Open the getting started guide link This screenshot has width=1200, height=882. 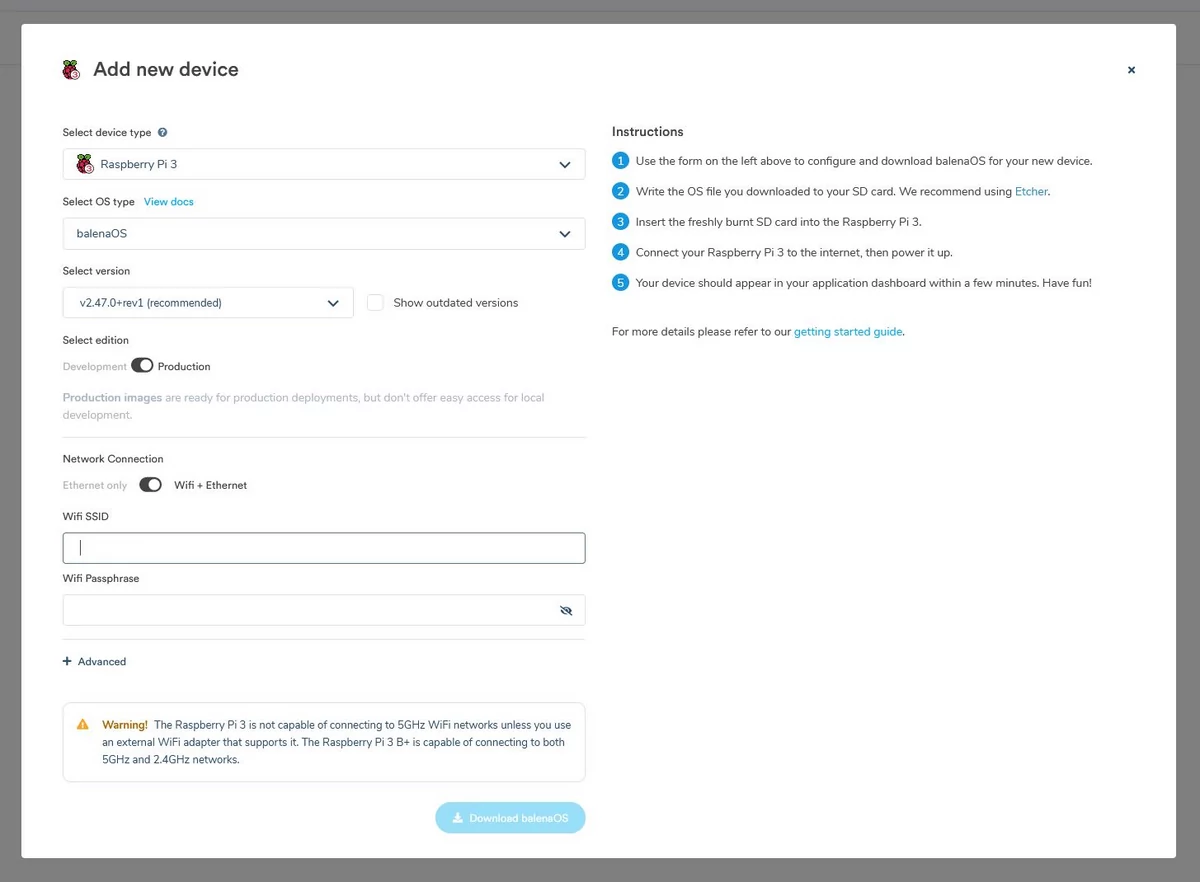848,332
